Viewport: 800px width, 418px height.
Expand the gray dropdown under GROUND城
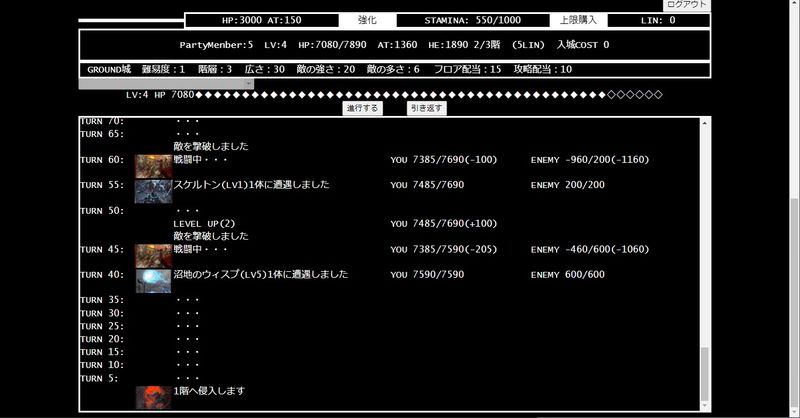pyautogui.click(x=166, y=84)
